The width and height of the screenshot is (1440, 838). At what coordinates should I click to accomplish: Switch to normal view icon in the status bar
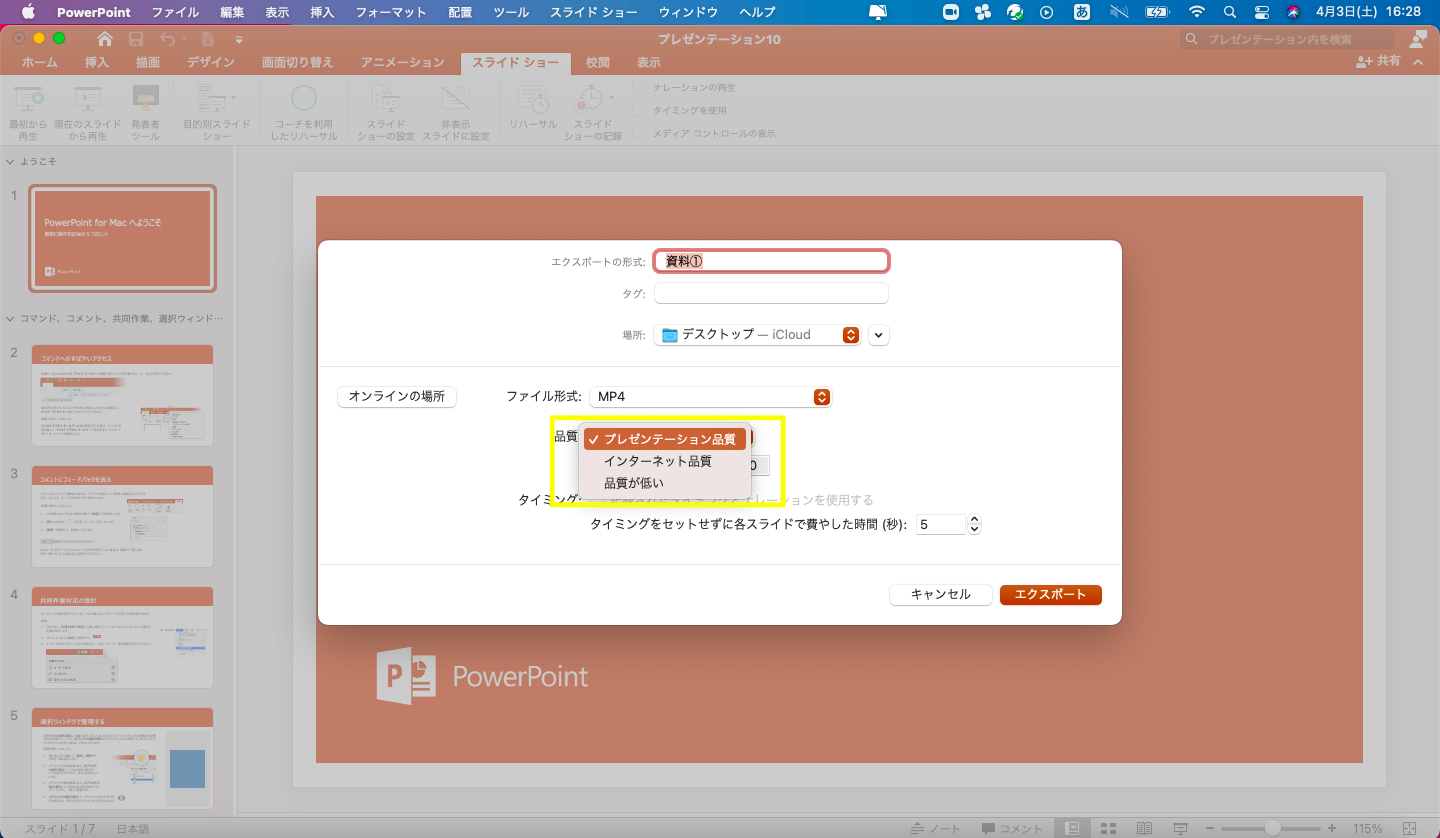tap(1072, 829)
